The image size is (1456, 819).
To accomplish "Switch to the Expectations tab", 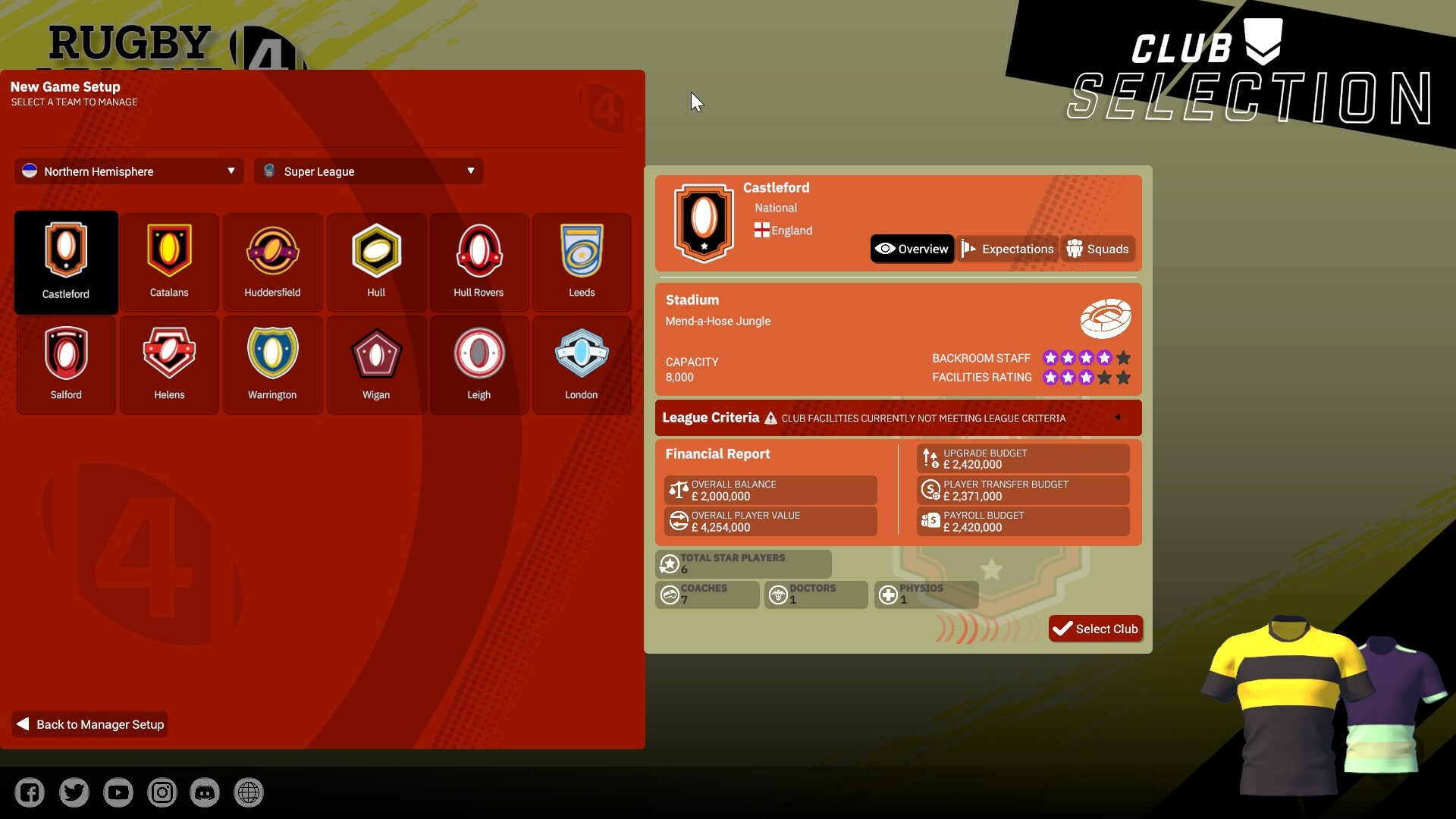I will pos(1007,248).
